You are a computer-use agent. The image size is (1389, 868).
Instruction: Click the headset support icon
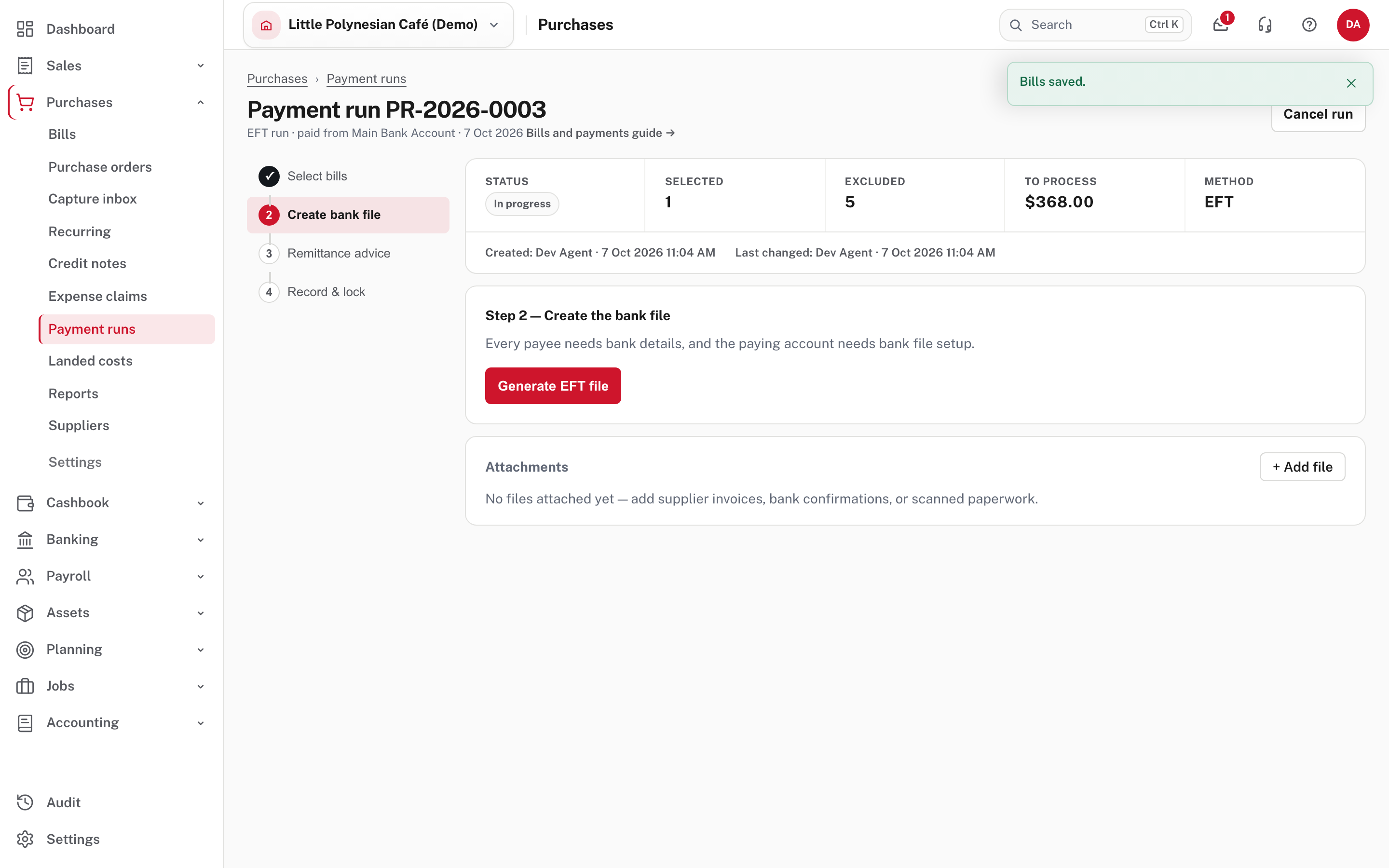(x=1265, y=25)
